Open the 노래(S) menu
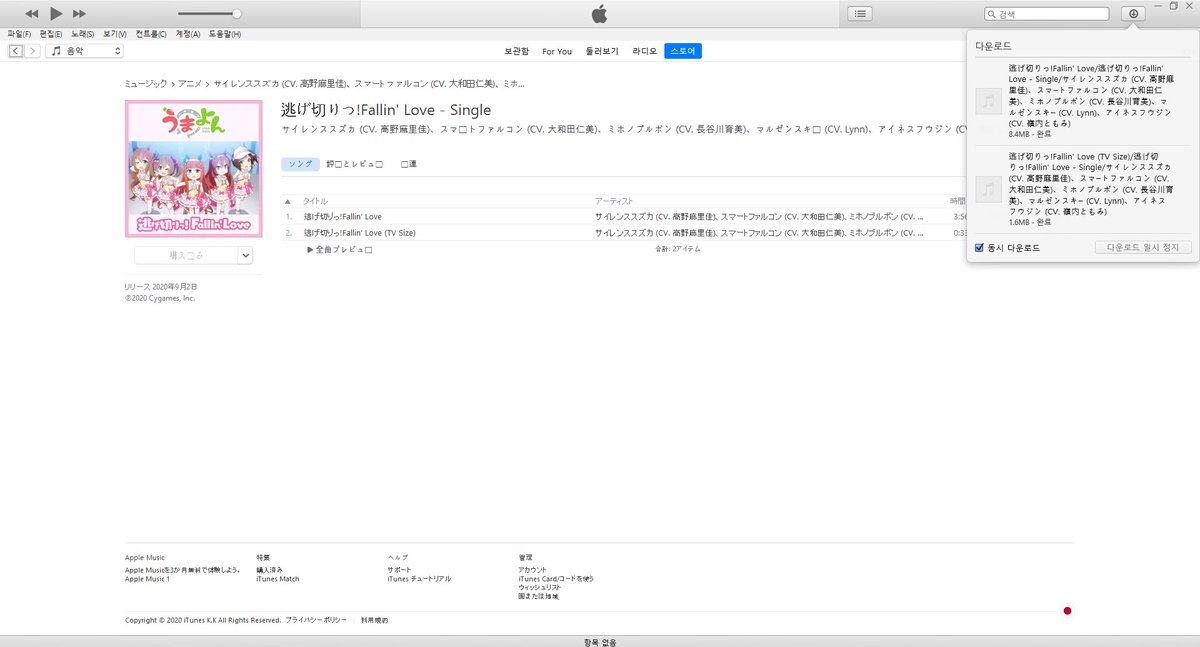 pyautogui.click(x=83, y=34)
